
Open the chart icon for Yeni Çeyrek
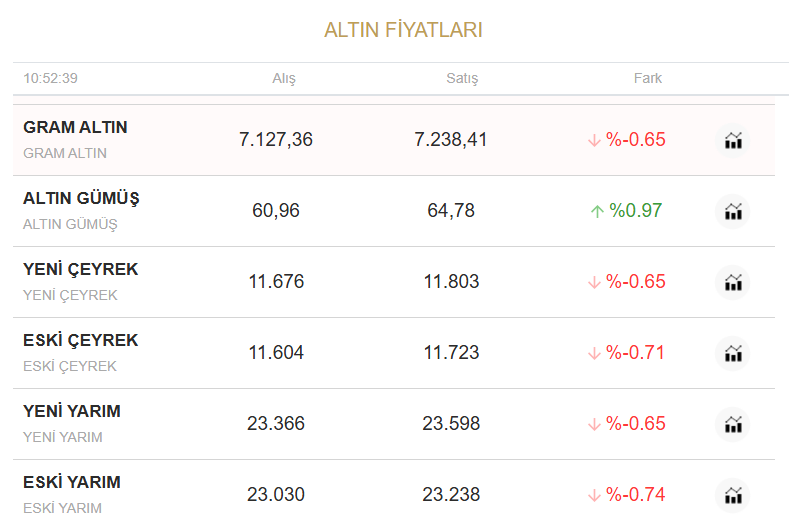click(733, 282)
